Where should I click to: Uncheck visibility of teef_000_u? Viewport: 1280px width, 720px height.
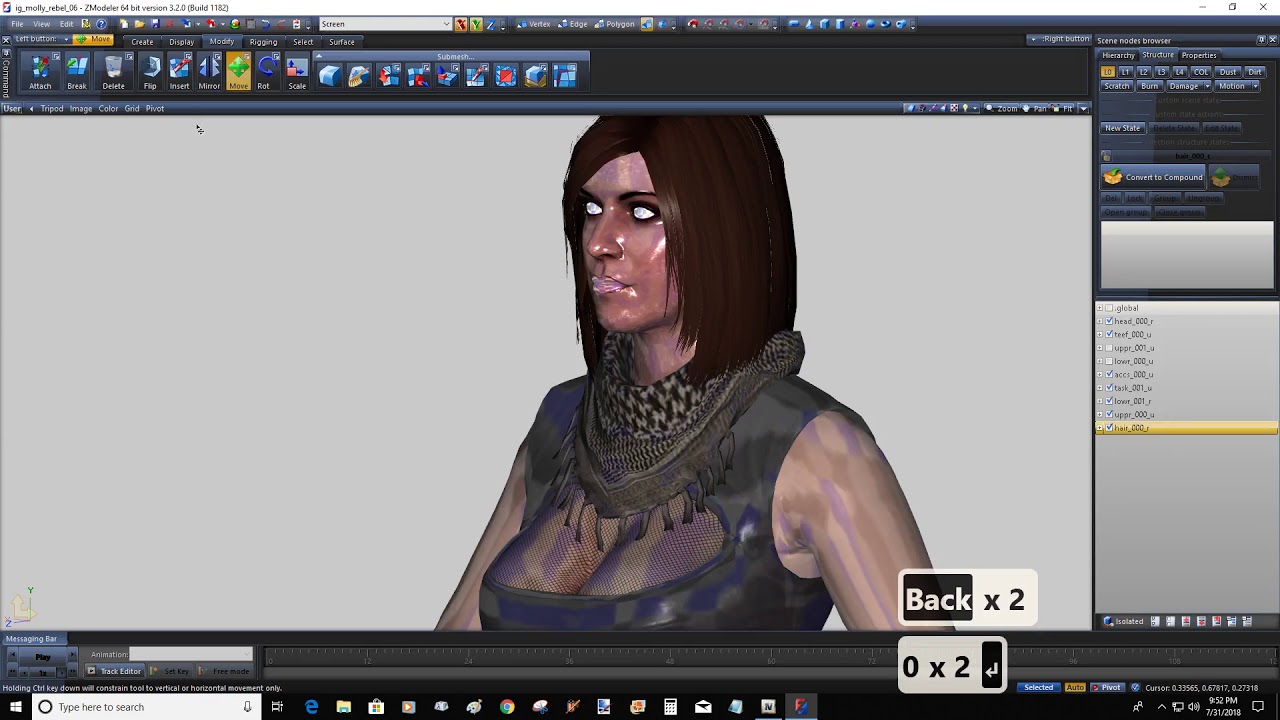(1109, 335)
